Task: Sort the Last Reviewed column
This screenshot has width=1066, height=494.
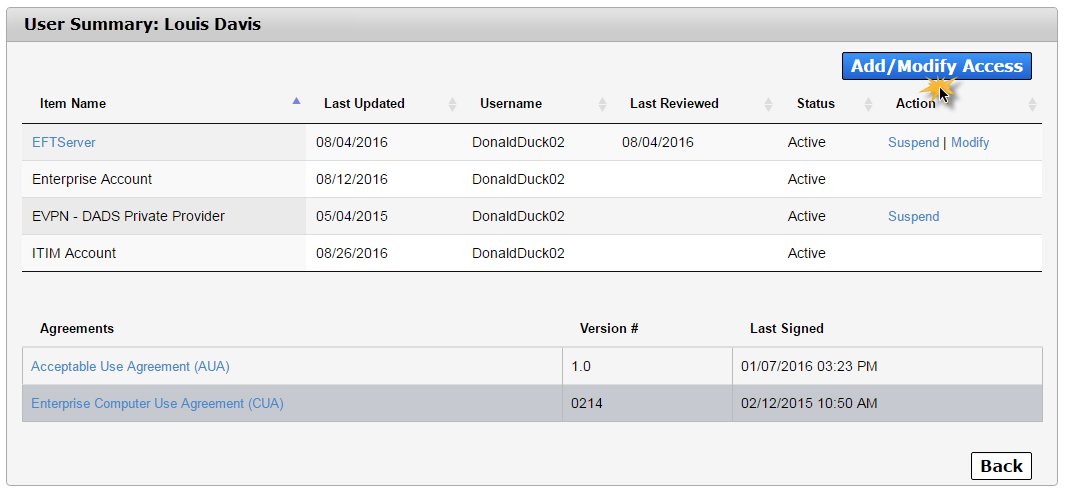Action: coord(768,104)
